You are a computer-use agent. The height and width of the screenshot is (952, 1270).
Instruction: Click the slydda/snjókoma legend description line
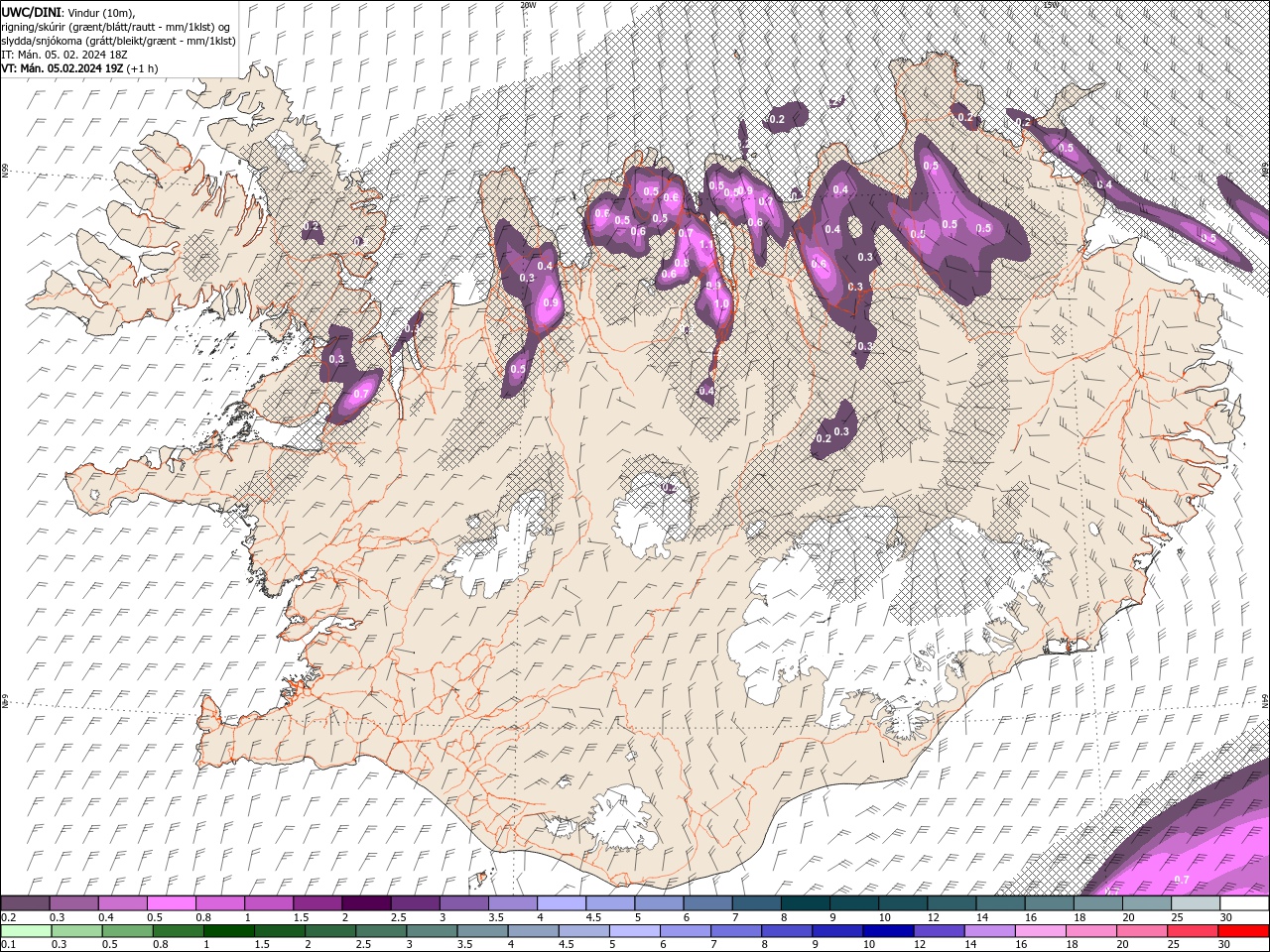pos(118,40)
